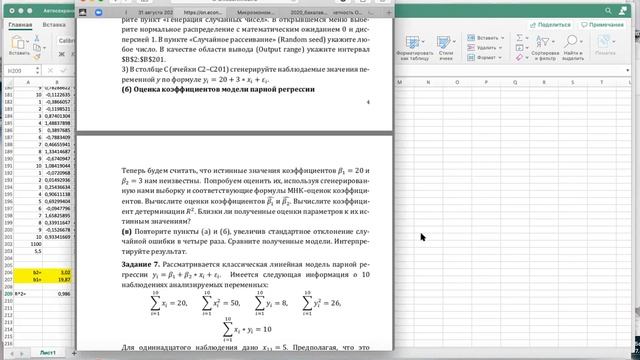Click the Copy icon in Excel ribbon
Image resolution: width=640 pixels, height=360 pixels.
tap(37, 48)
